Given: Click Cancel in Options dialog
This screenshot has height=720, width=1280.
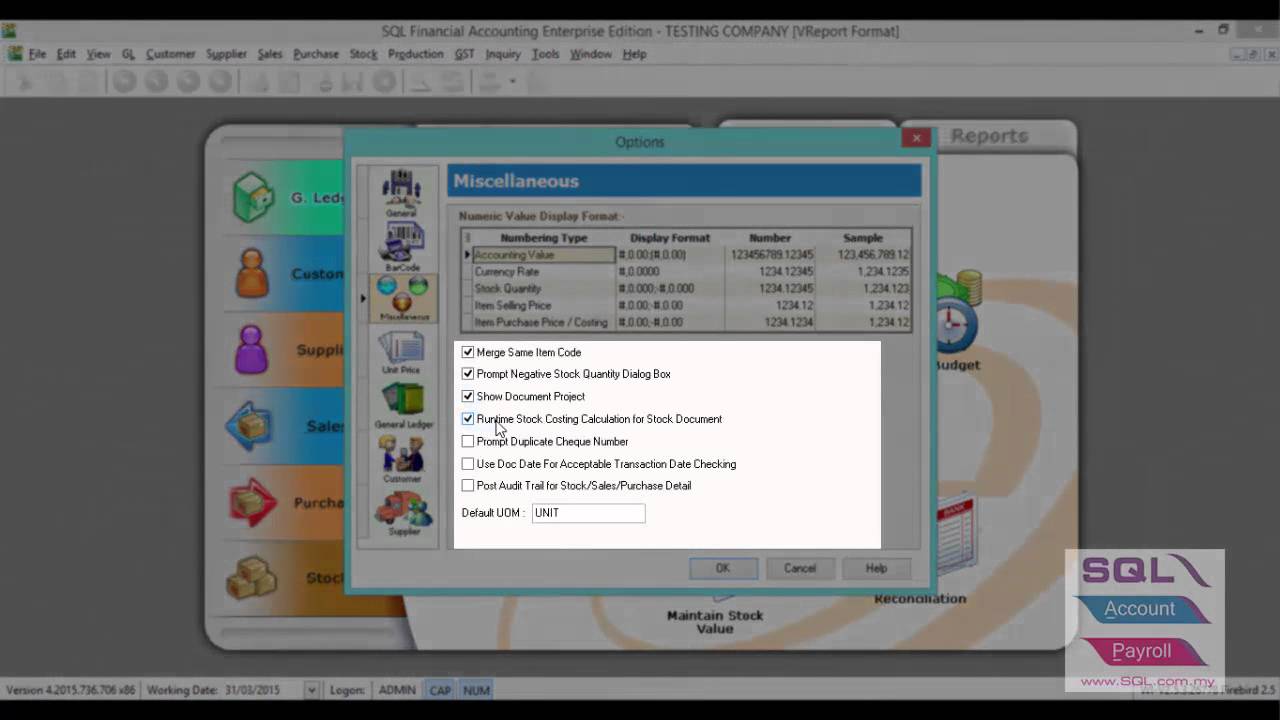Looking at the screenshot, I should pos(800,568).
